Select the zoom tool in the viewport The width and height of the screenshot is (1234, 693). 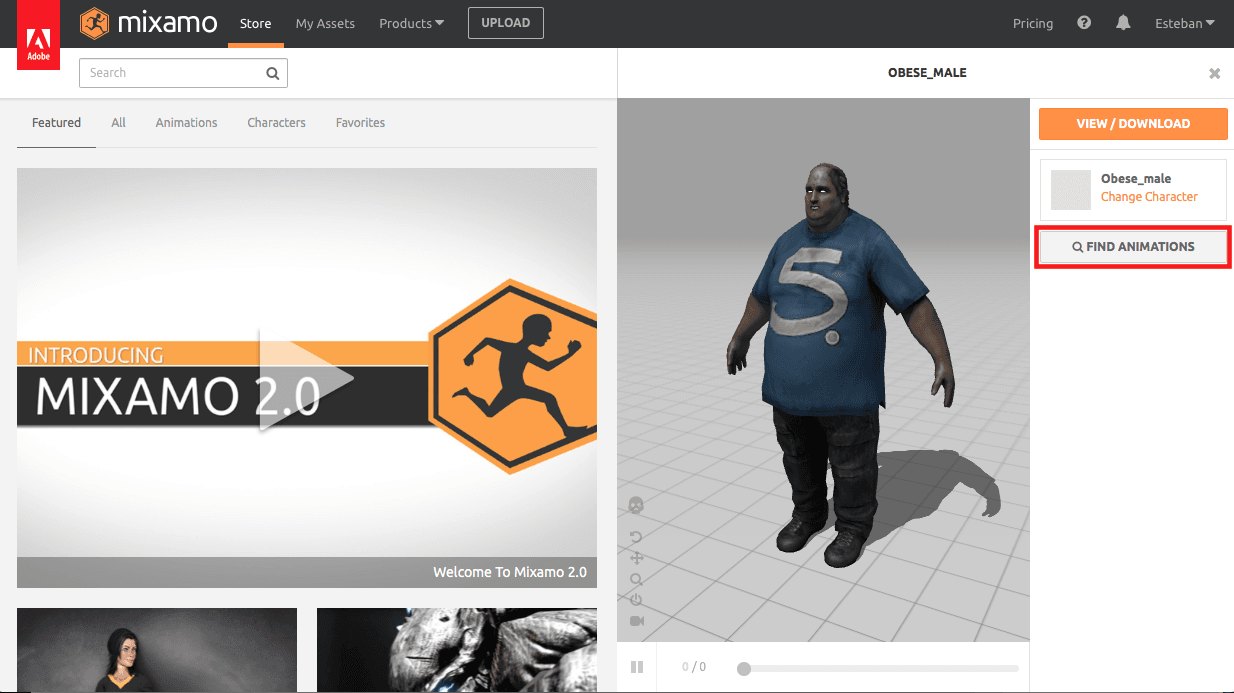click(x=637, y=579)
